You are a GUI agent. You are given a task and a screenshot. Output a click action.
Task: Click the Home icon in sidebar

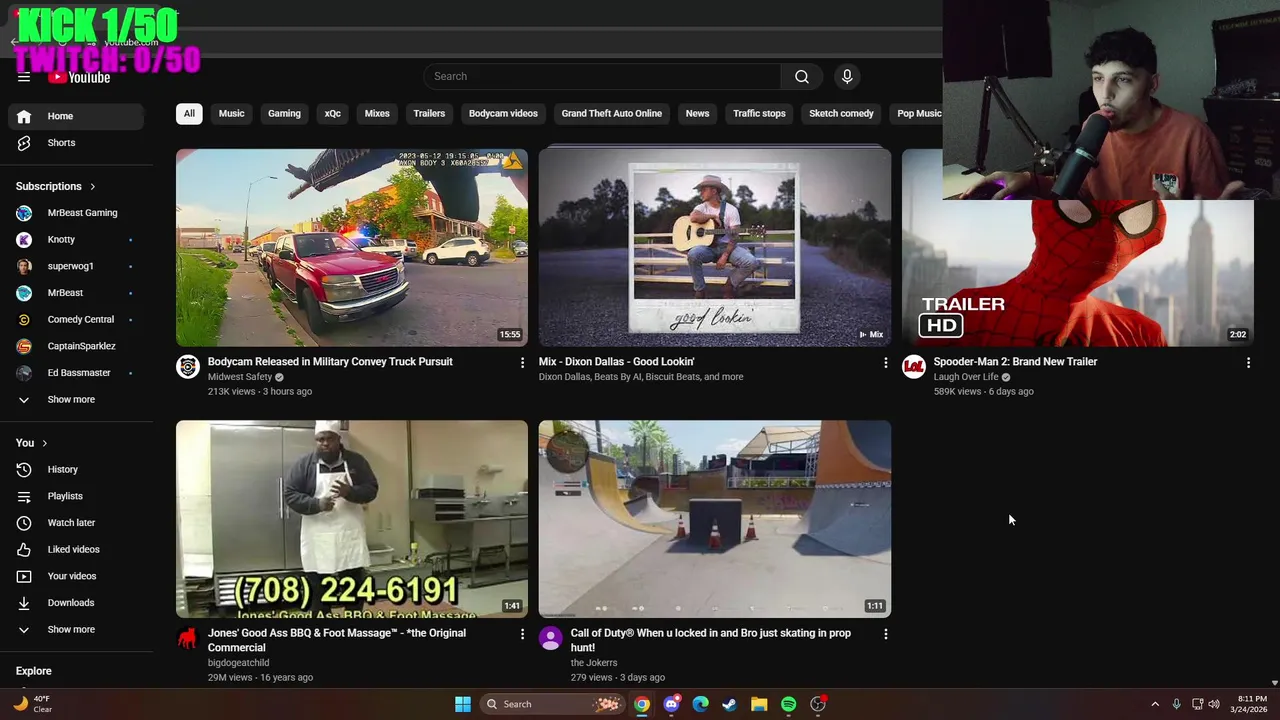pyautogui.click(x=24, y=116)
